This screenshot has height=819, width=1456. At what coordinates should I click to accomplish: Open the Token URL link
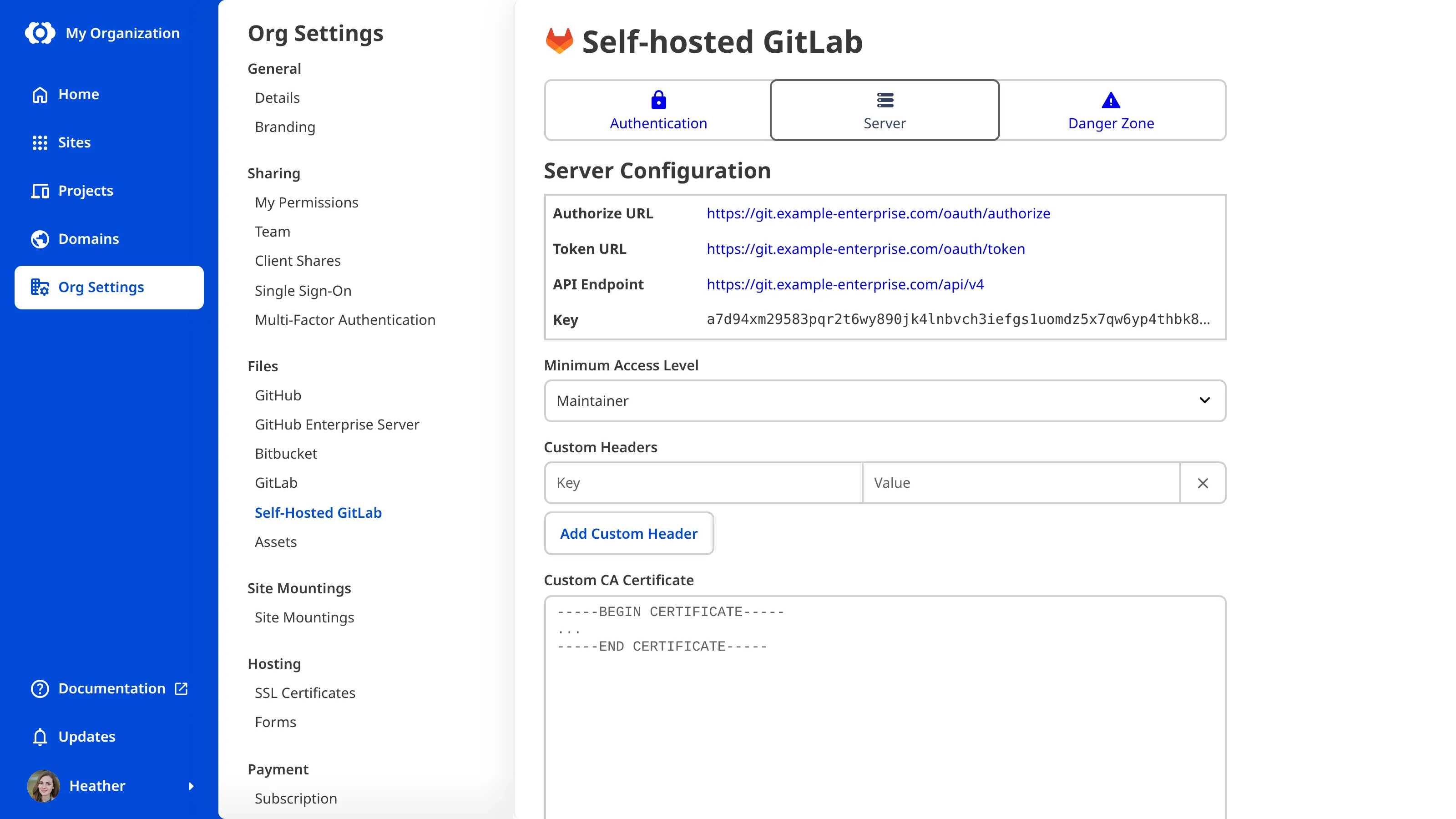pos(865,249)
